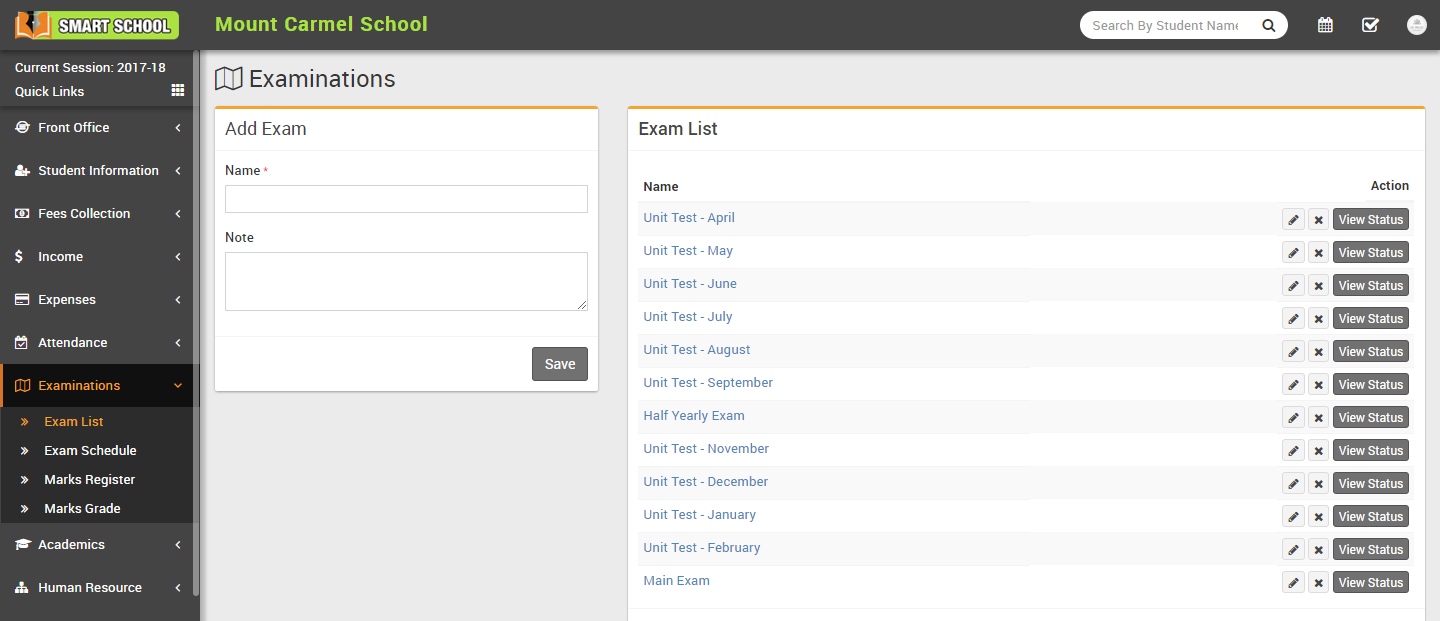This screenshot has height=621, width=1440.
Task: View Status of Unit Test - September
Action: tap(1370, 385)
